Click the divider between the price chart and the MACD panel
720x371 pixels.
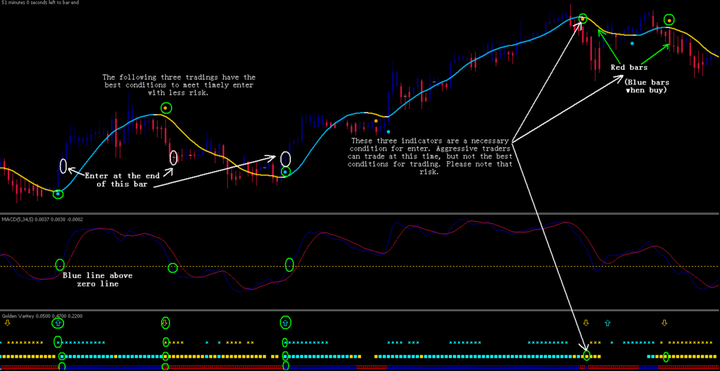click(x=360, y=213)
